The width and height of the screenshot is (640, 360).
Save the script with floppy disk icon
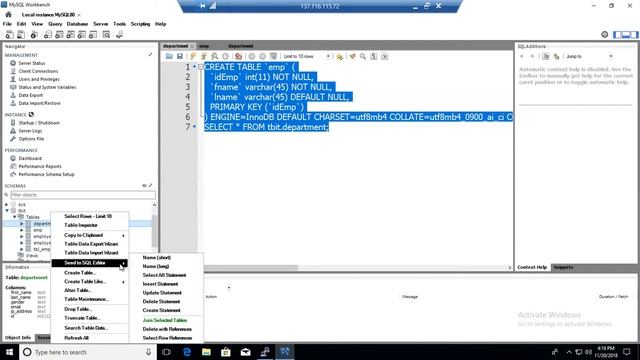pos(180,56)
